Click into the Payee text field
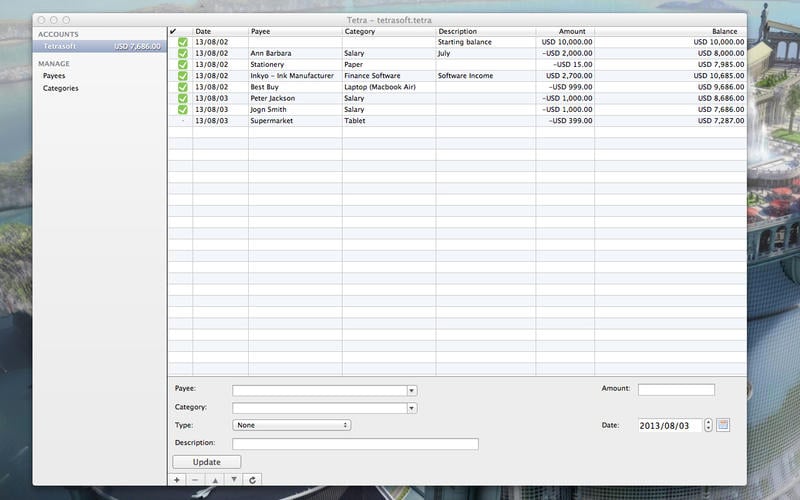 coord(319,391)
